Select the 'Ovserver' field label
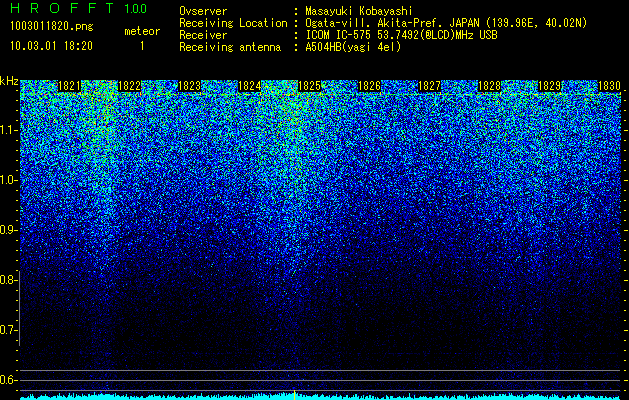Screen dimensions: 629x400 click(203, 11)
